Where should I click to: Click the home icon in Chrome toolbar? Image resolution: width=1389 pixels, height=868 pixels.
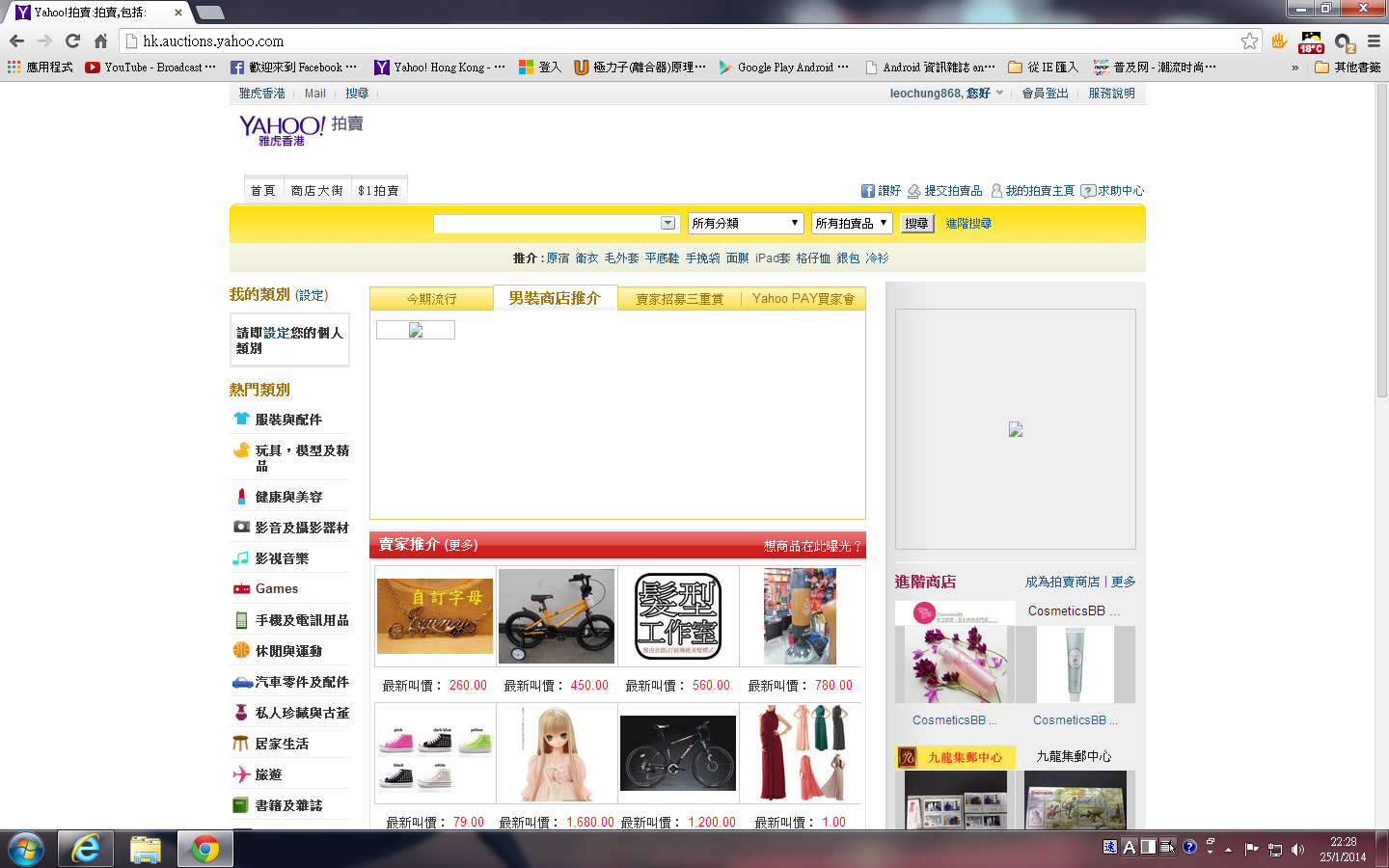pyautogui.click(x=100, y=41)
